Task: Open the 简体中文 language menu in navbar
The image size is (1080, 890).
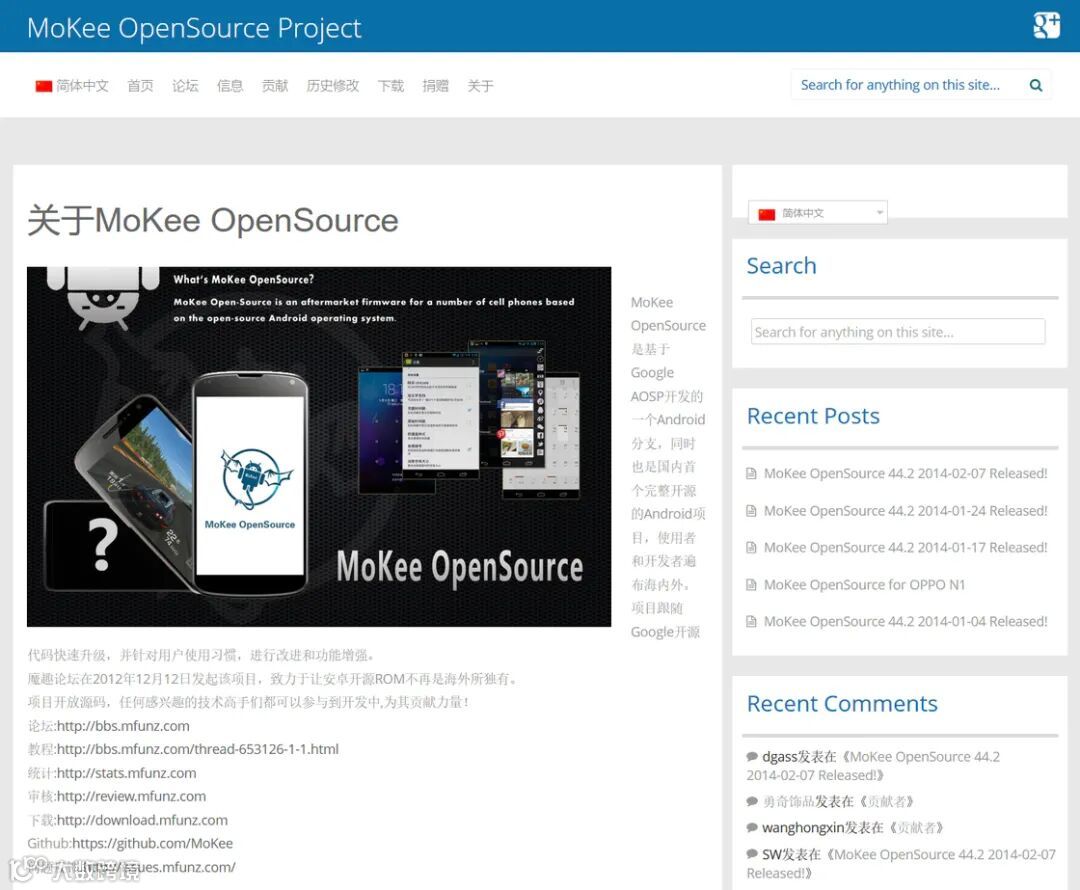Action: tap(72, 86)
